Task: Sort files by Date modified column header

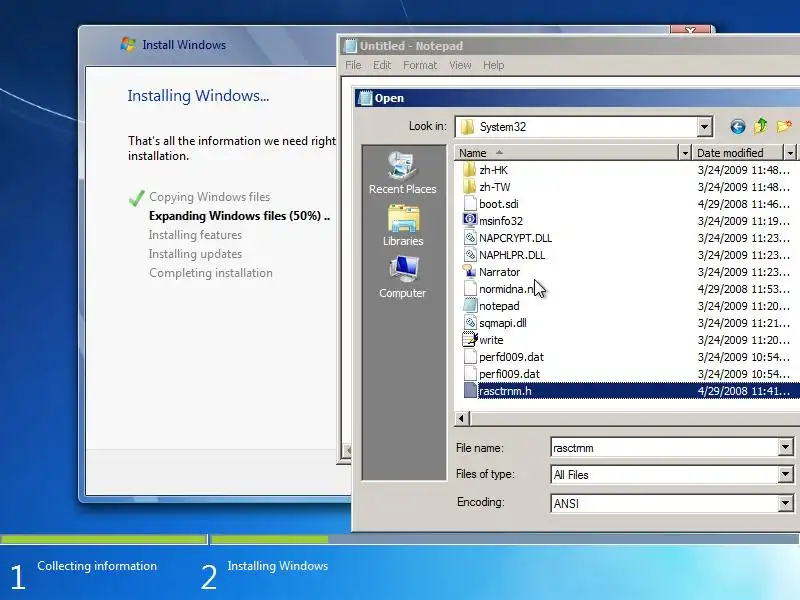Action: (737, 153)
